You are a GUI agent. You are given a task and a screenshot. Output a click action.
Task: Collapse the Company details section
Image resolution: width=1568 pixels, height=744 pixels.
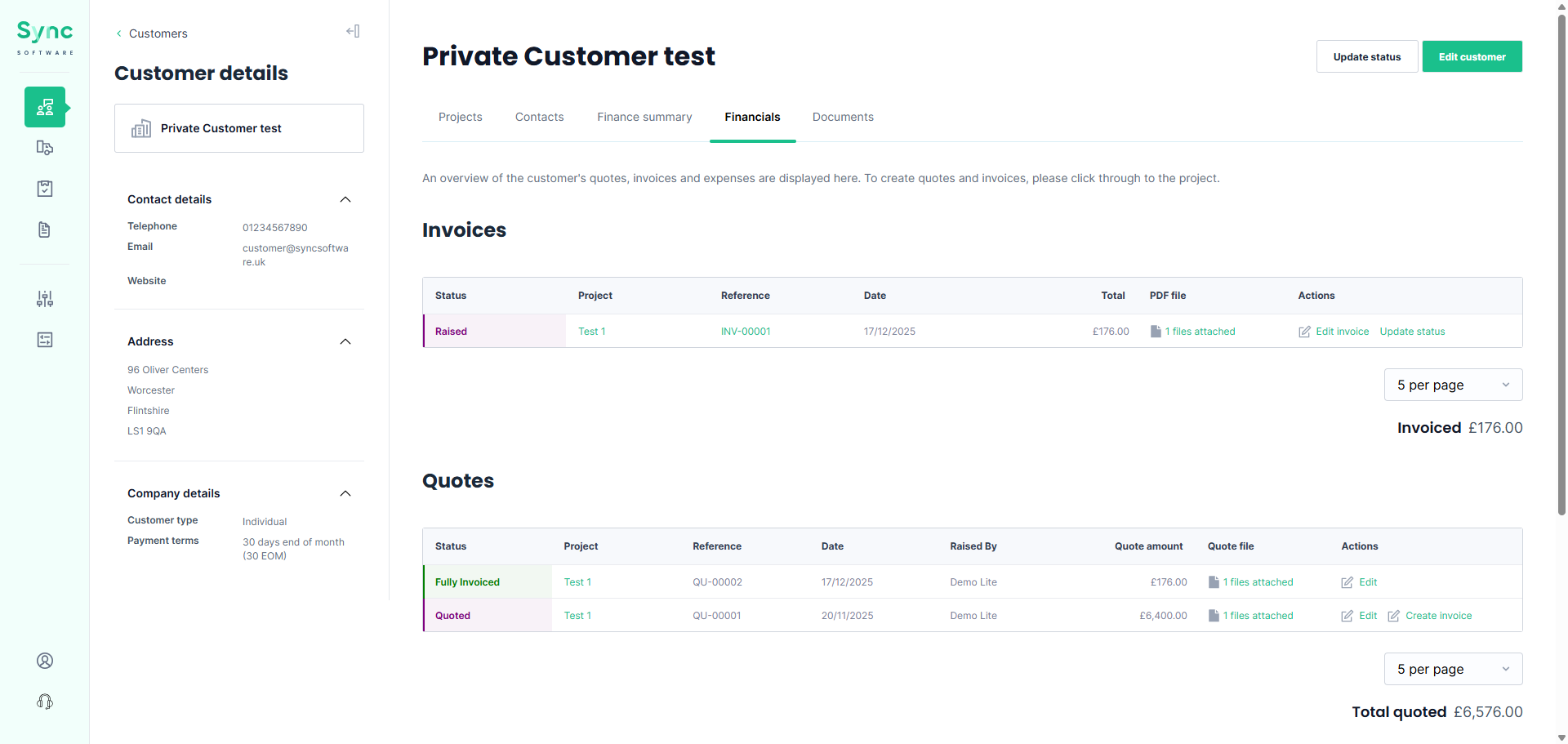click(x=345, y=493)
